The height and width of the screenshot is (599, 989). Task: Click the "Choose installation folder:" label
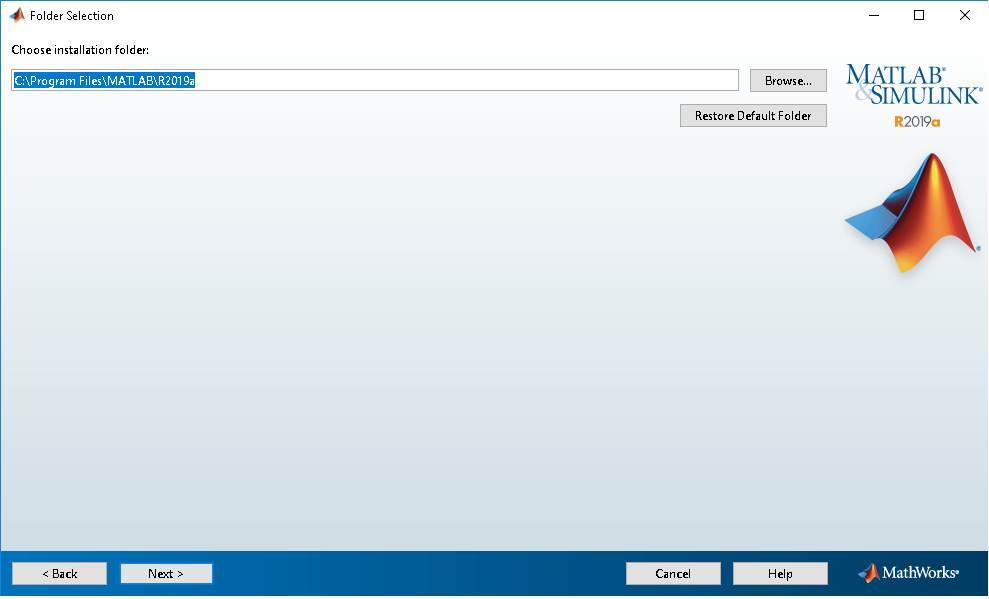[80, 50]
